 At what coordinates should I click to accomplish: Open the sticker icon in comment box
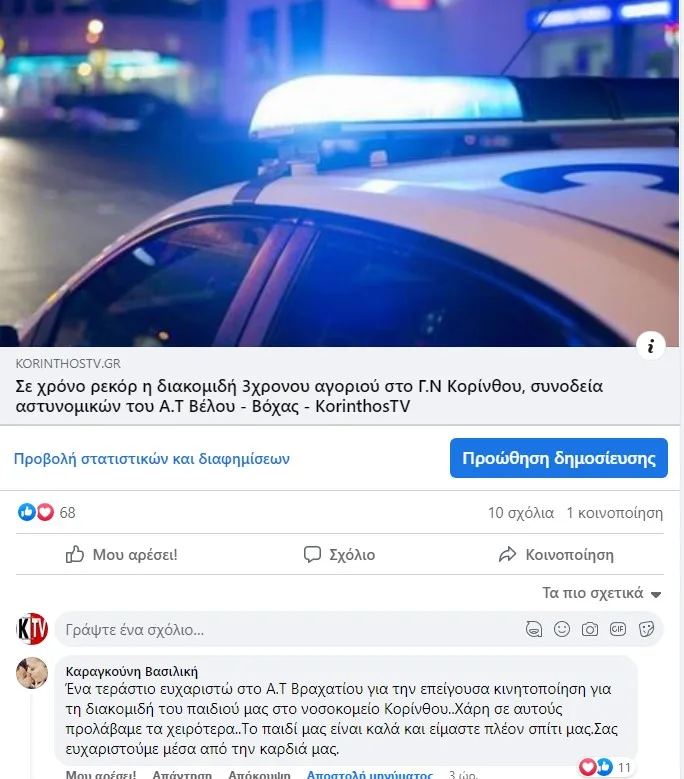click(646, 629)
